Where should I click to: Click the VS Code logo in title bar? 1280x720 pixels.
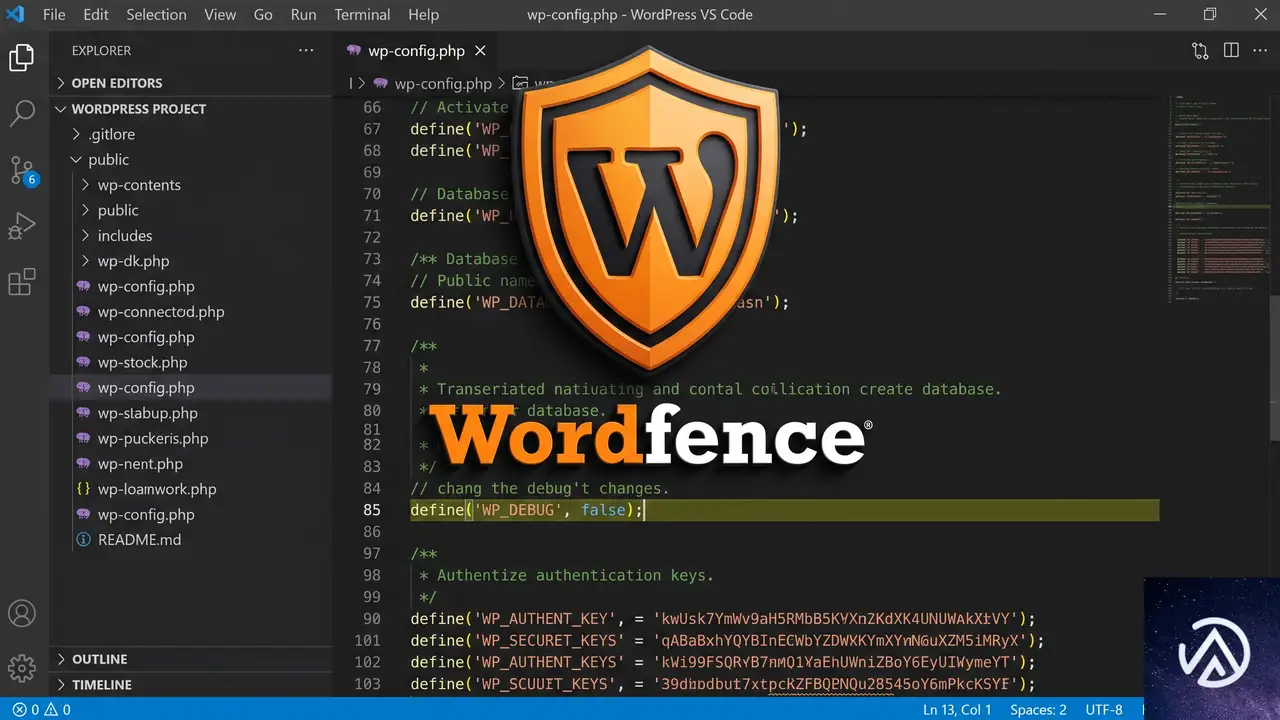pyautogui.click(x=15, y=15)
